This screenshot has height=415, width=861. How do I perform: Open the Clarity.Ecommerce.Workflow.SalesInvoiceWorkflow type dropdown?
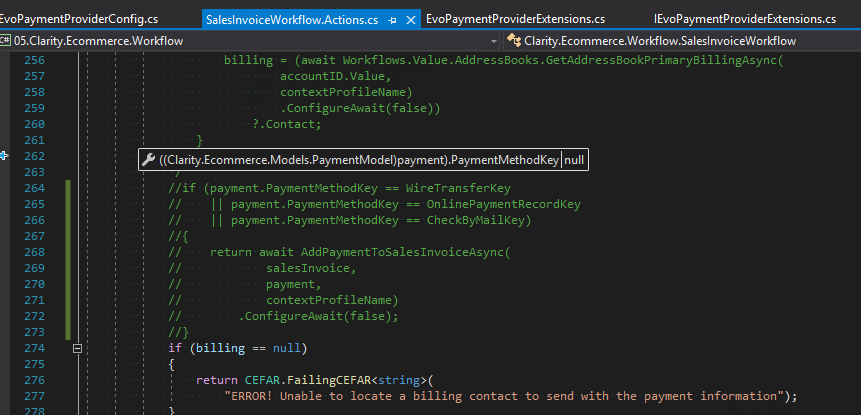(x=682, y=41)
